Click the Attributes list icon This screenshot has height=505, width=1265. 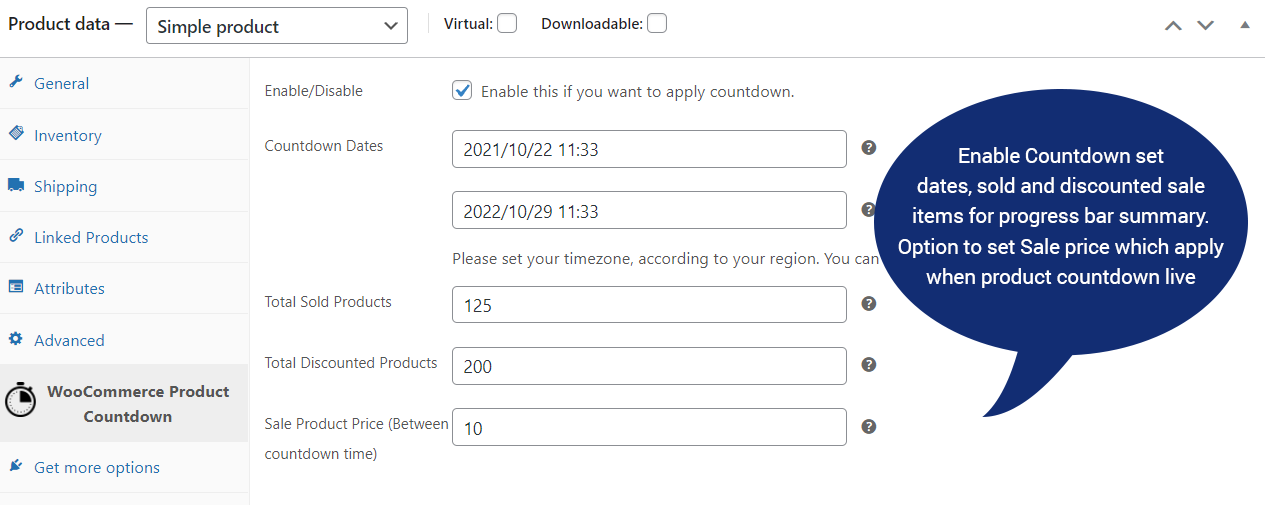pyautogui.click(x=16, y=288)
